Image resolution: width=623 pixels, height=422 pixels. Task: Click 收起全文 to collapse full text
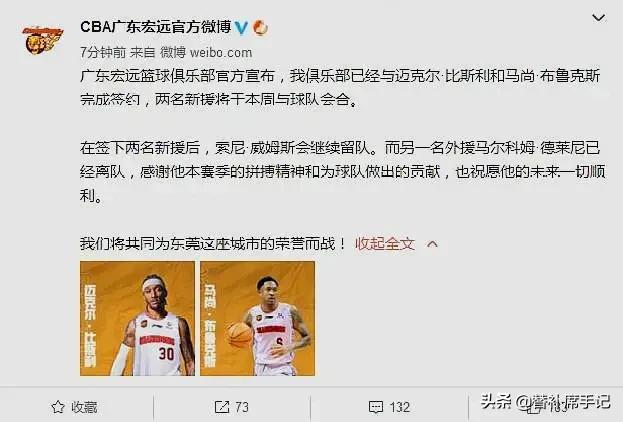point(385,244)
